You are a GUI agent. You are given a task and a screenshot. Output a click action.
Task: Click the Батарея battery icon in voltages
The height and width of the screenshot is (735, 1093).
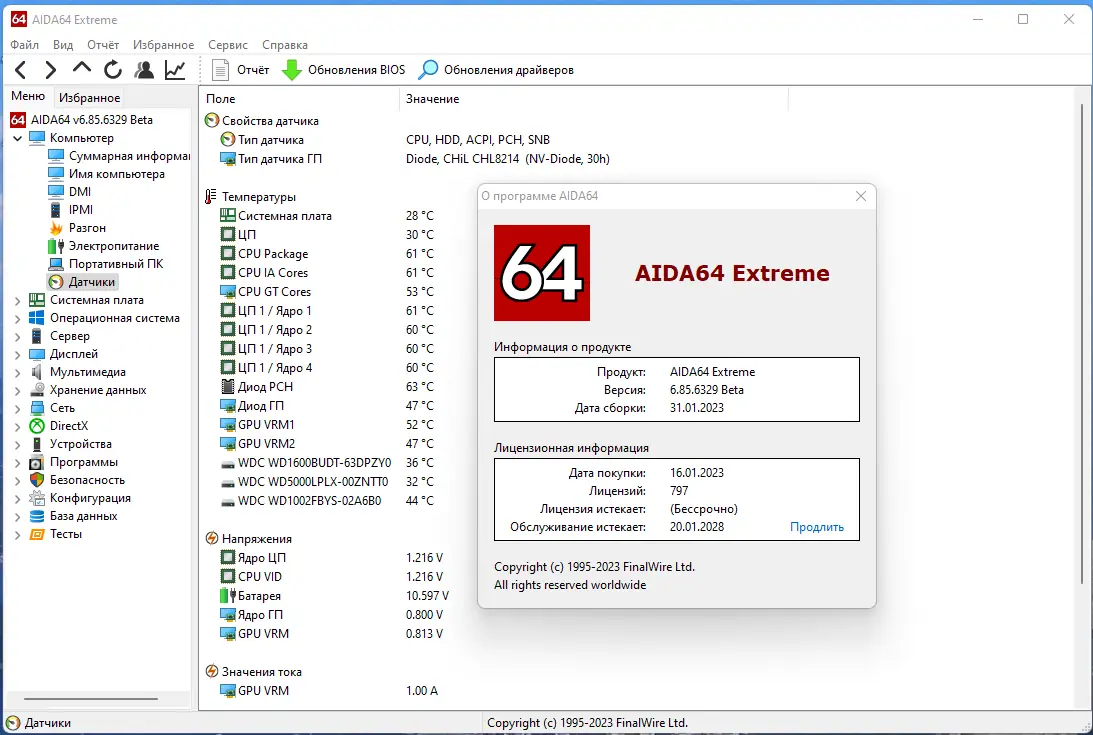pos(228,596)
